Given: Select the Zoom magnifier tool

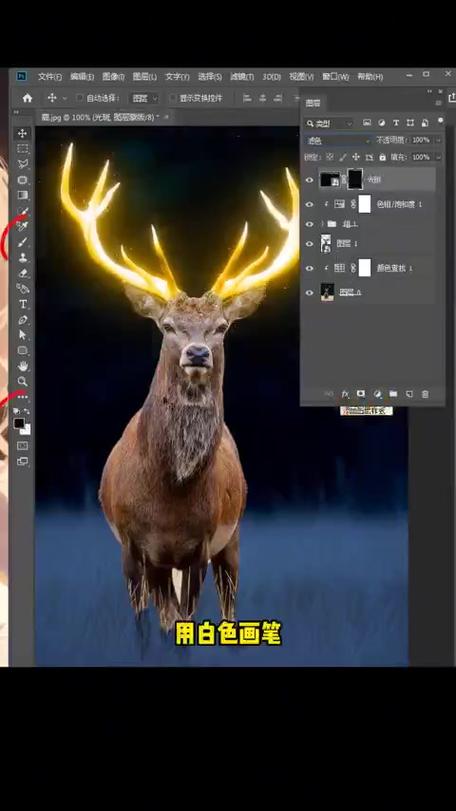Looking at the screenshot, I should point(22,382).
